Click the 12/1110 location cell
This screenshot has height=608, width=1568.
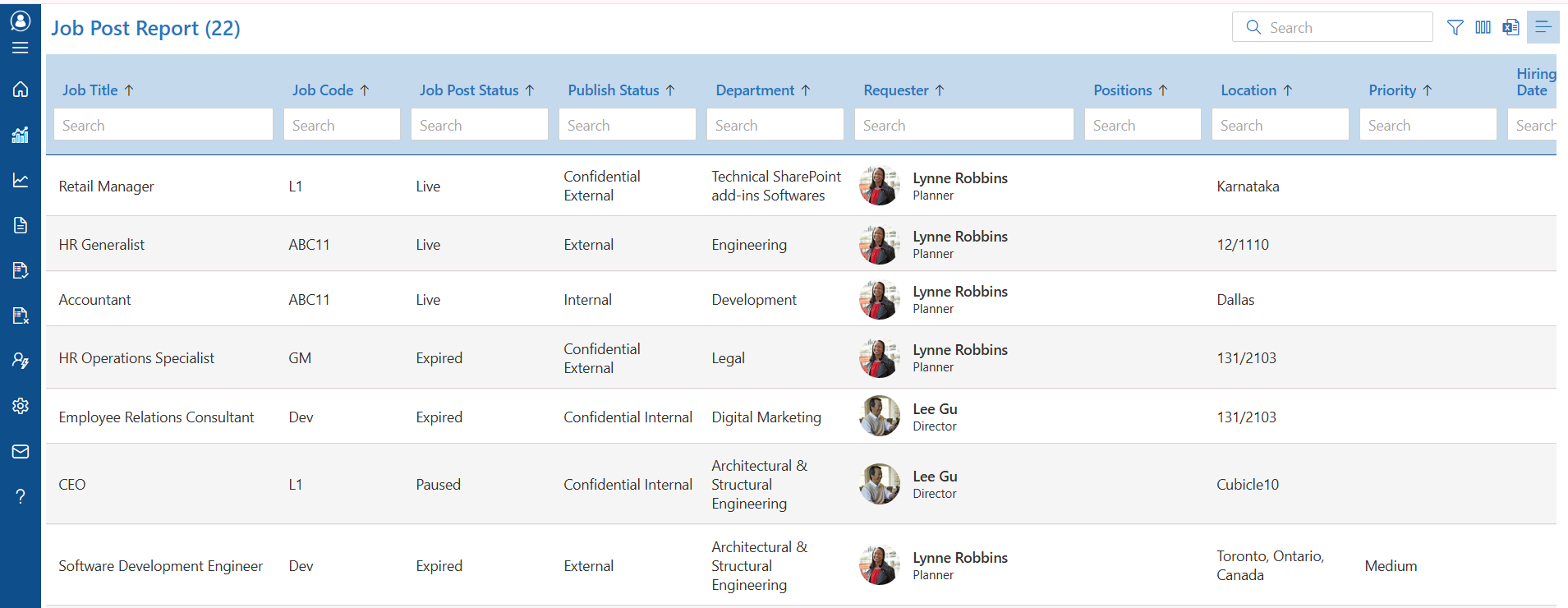pos(1243,245)
